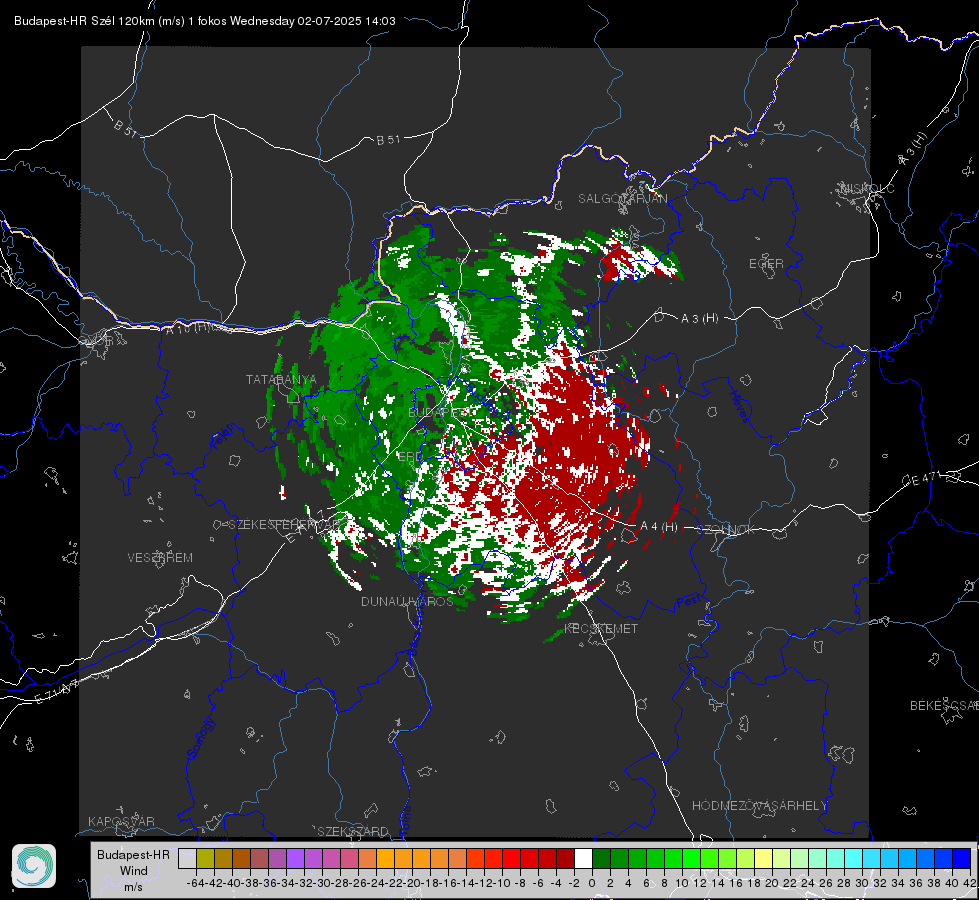The image size is (979, 900).
Task: Click the SALGÓTARJÁN city label
Action: 622,199
